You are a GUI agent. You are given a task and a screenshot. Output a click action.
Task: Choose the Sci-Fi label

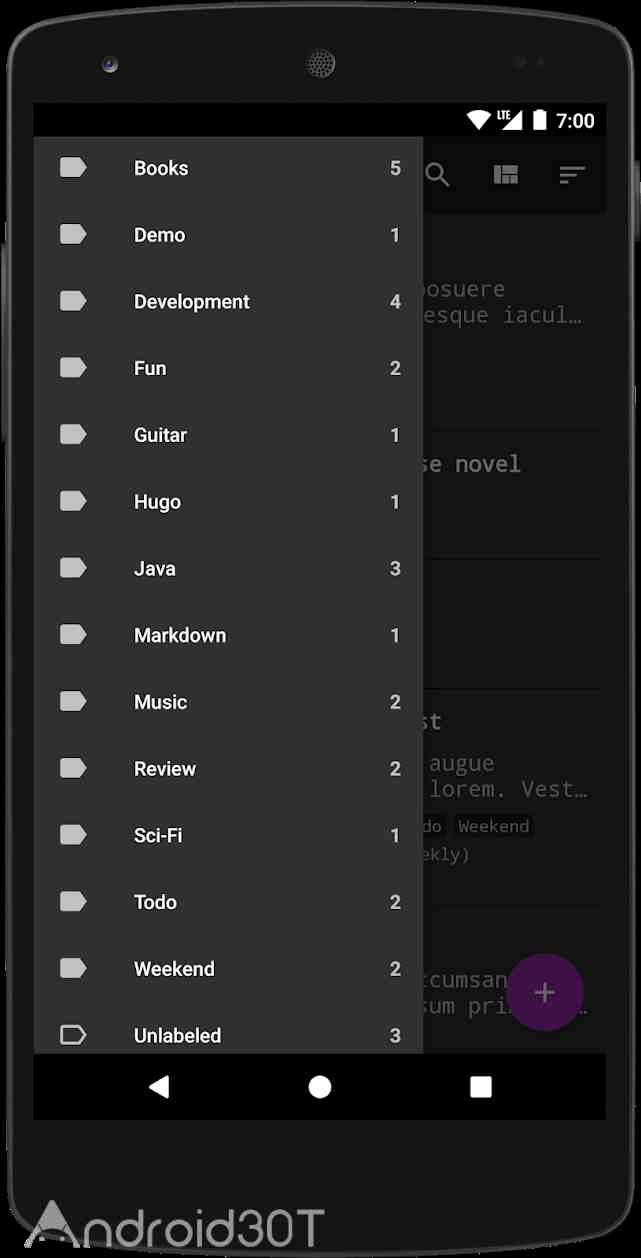pos(228,835)
